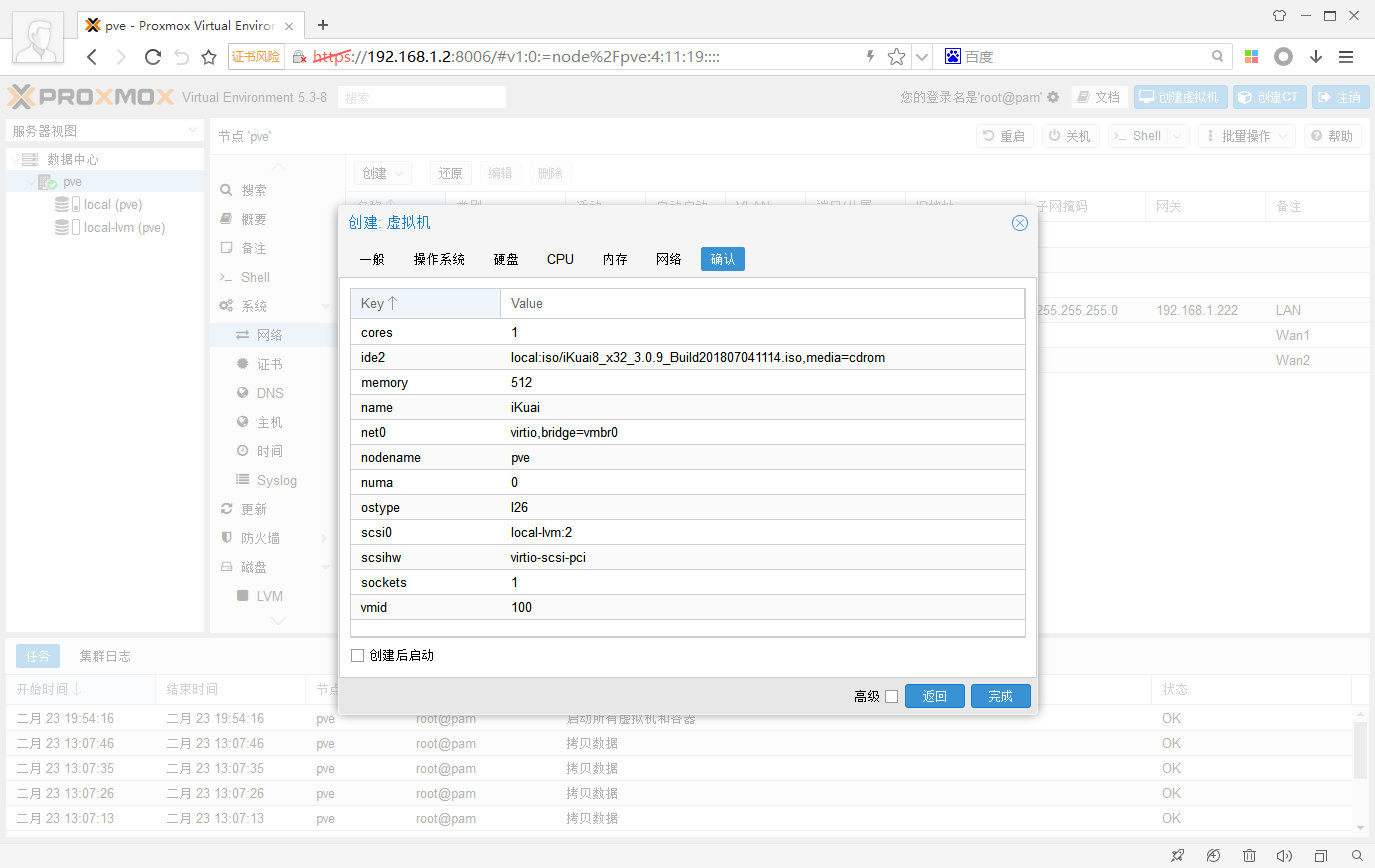Expand the 防火墙 submenu arrow

point(325,538)
